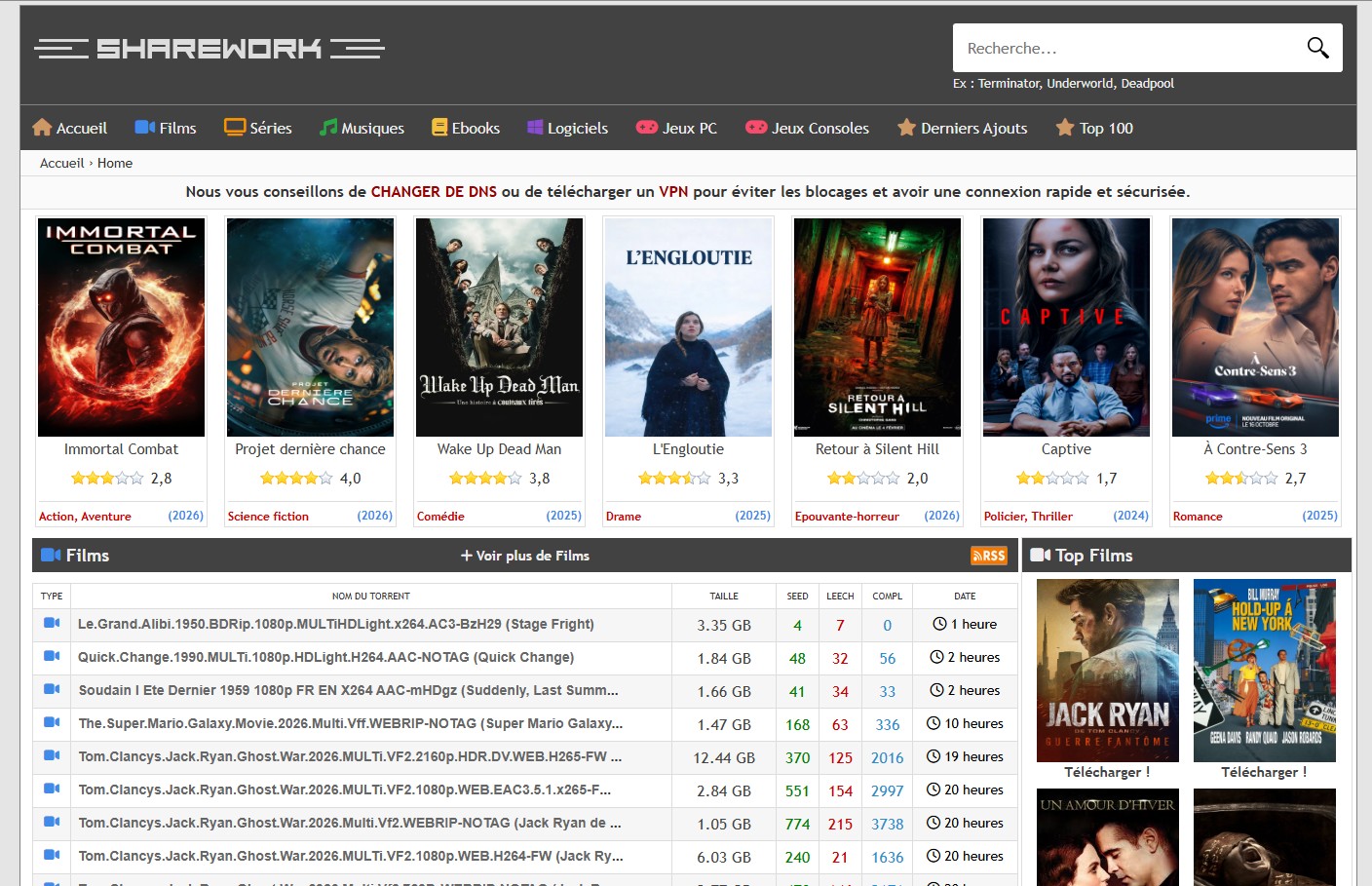Click the Sharework site logo
The width and height of the screenshot is (1372, 886).
[x=210, y=48]
